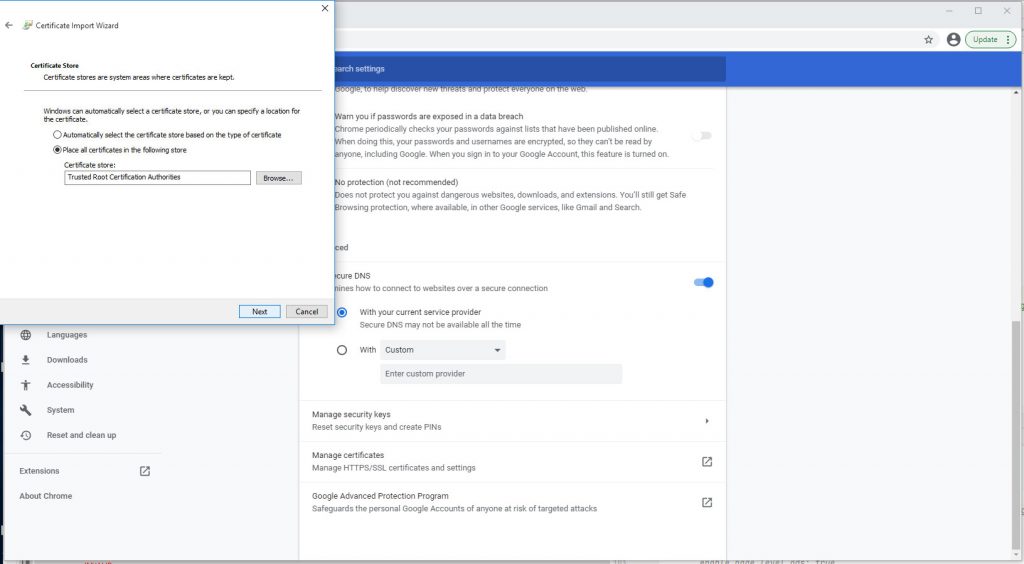Click the back arrow in Certificate Import Wizard
The image size is (1024, 564).
(x=8, y=25)
